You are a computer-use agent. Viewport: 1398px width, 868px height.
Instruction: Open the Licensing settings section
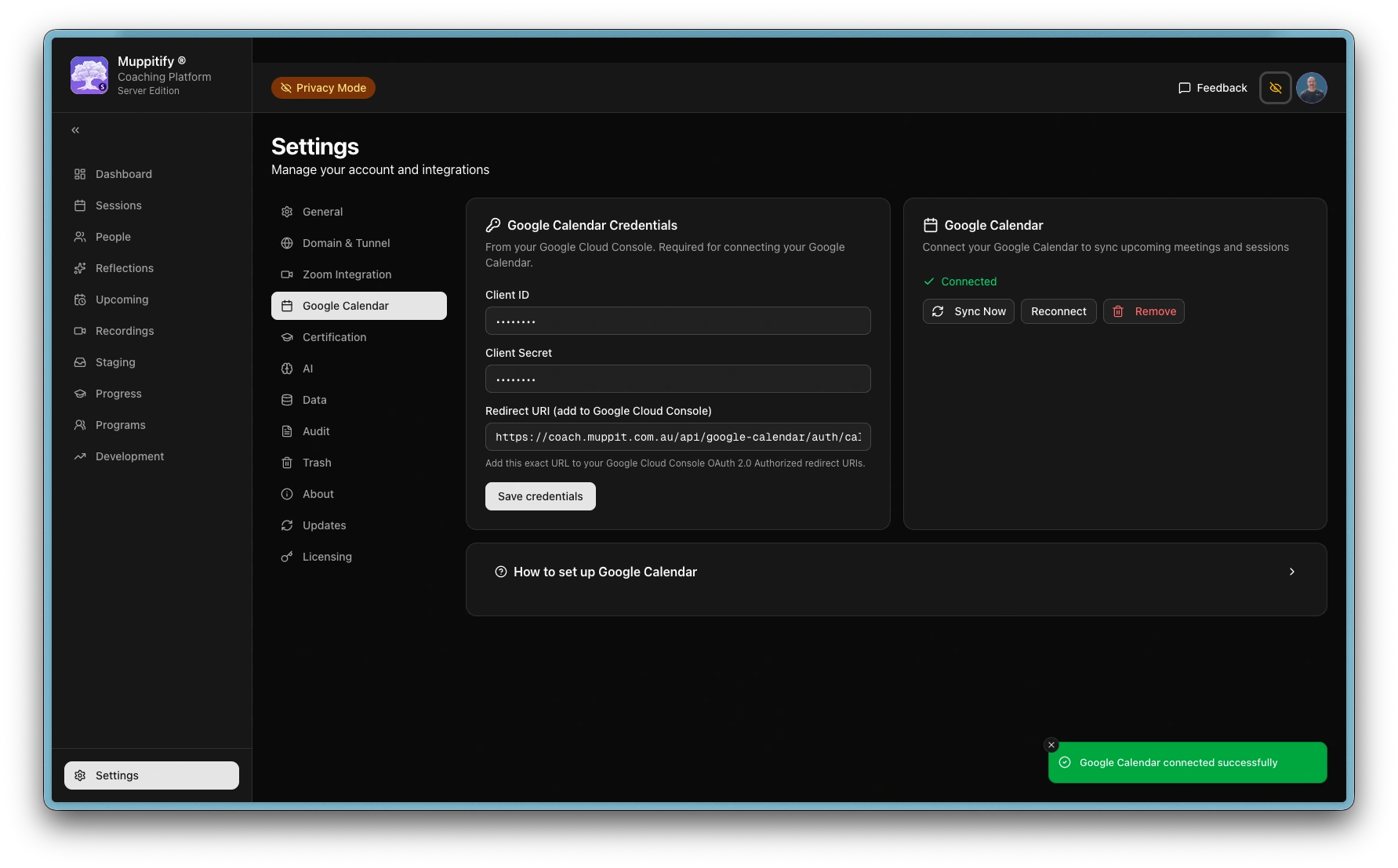tap(327, 557)
